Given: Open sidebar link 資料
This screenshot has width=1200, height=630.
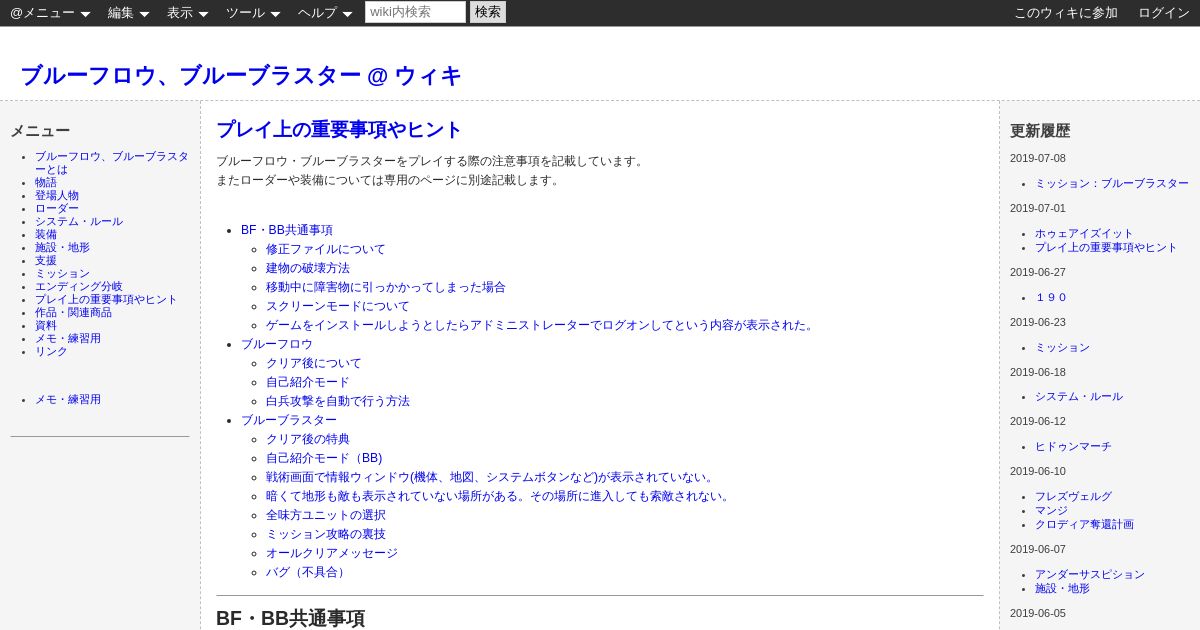Looking at the screenshot, I should (x=46, y=326).
